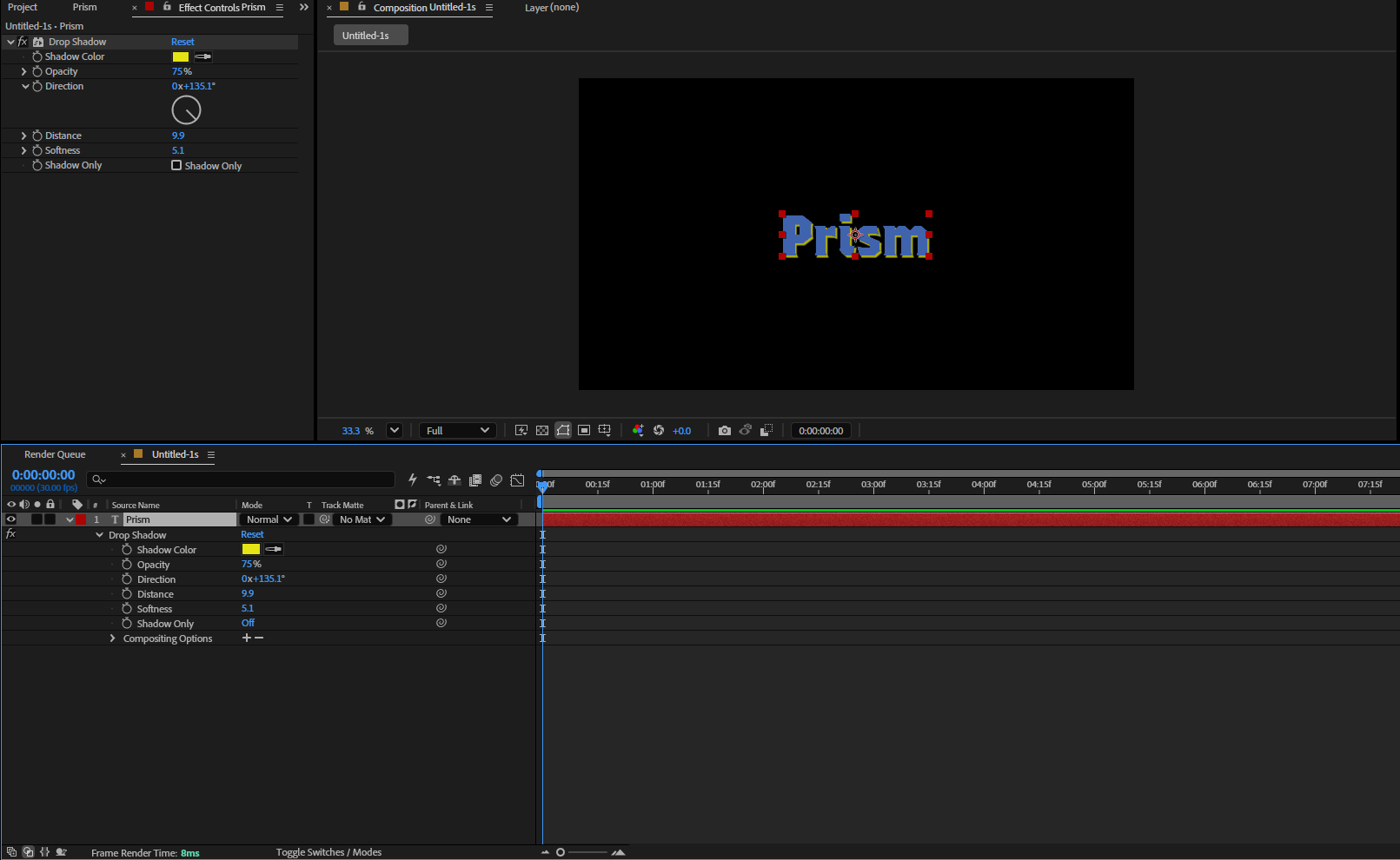Toggle Effect Controls panel lock icon
This screenshot has width=1400, height=860.
167,7
